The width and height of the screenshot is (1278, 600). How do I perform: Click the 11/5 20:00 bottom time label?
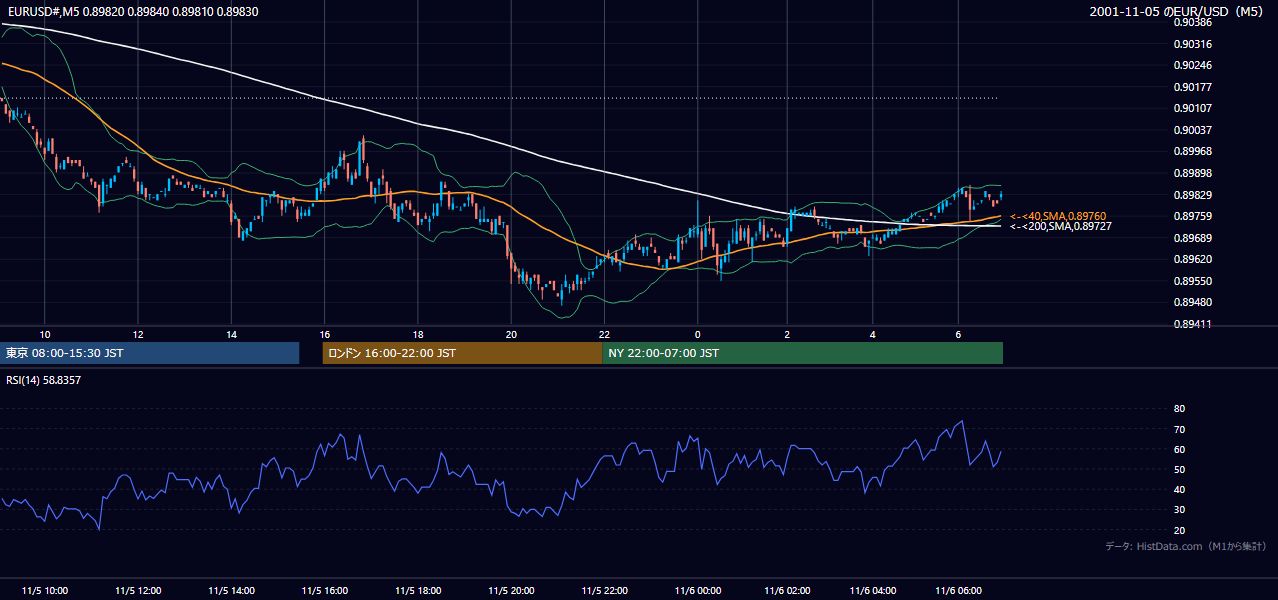coord(511,591)
